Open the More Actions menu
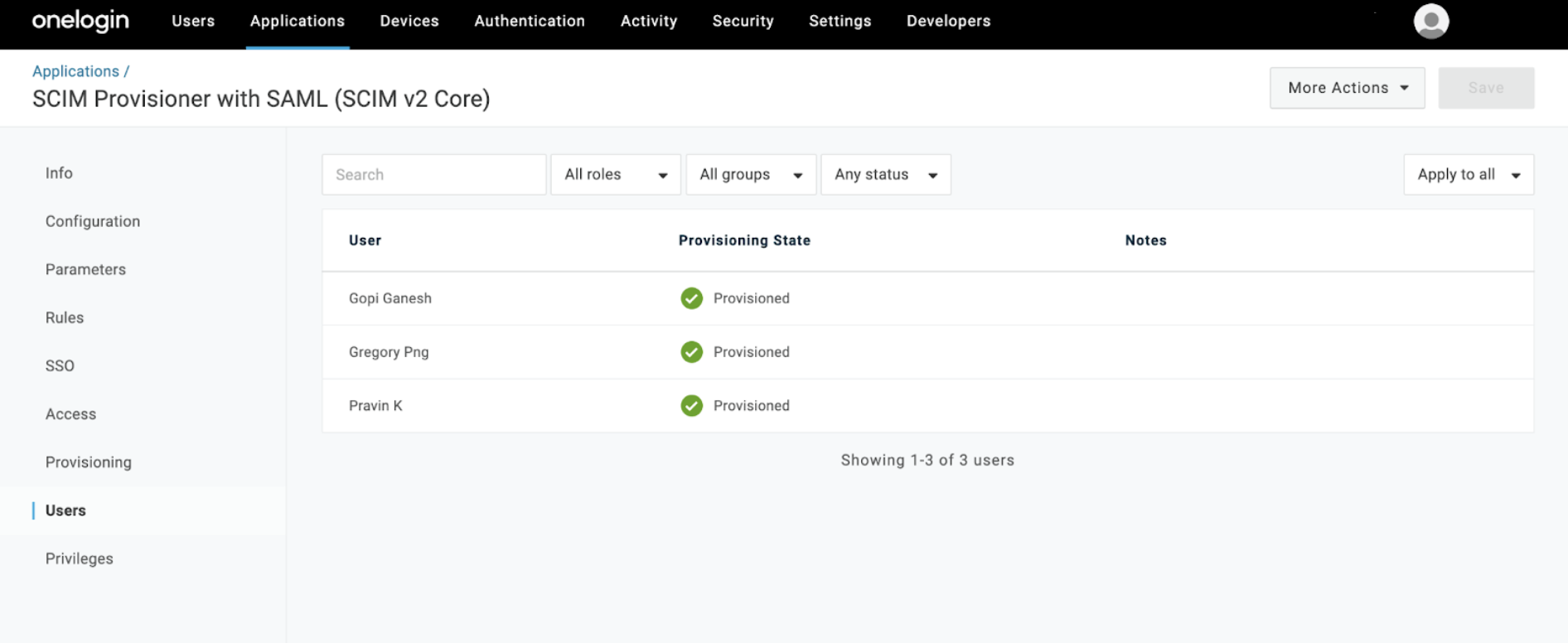Image resolution: width=1568 pixels, height=643 pixels. (x=1347, y=88)
